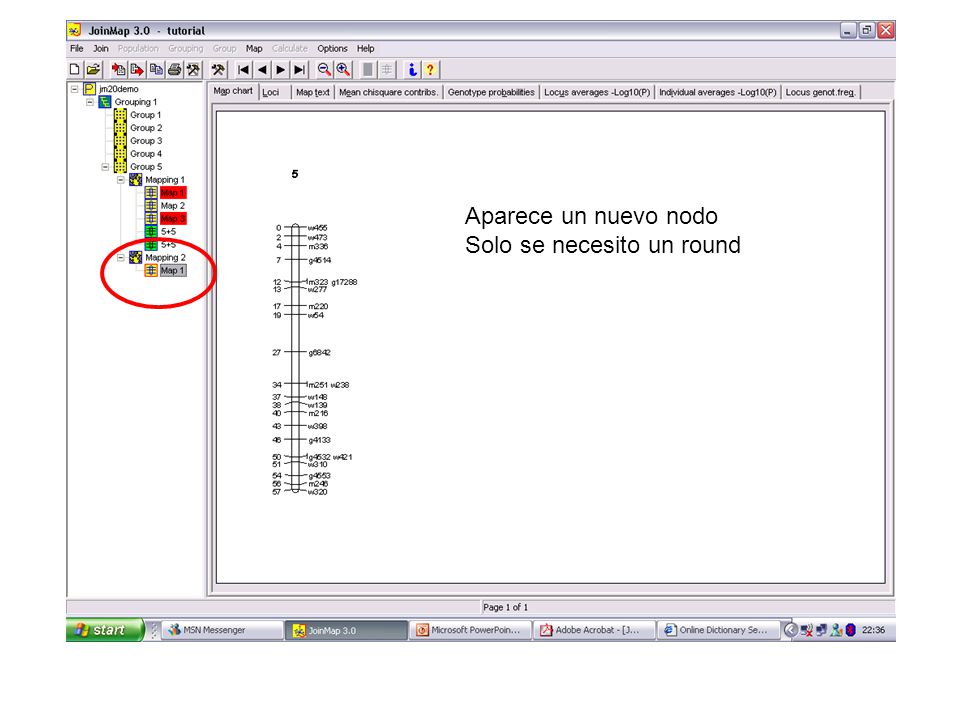The height and width of the screenshot is (720, 960).
Task: Go to the previous page with the toolbar arrow
Action: tap(262, 70)
